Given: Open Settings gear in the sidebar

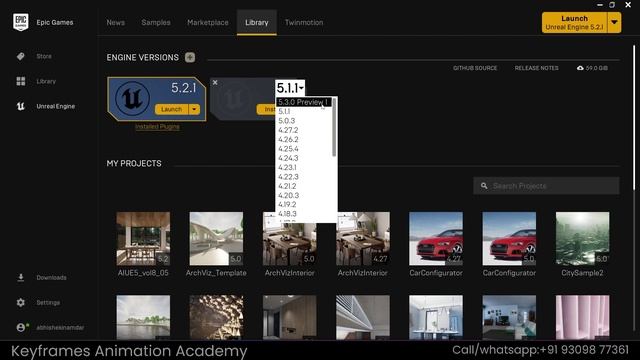Looking at the screenshot, I should pyautogui.click(x=21, y=302).
